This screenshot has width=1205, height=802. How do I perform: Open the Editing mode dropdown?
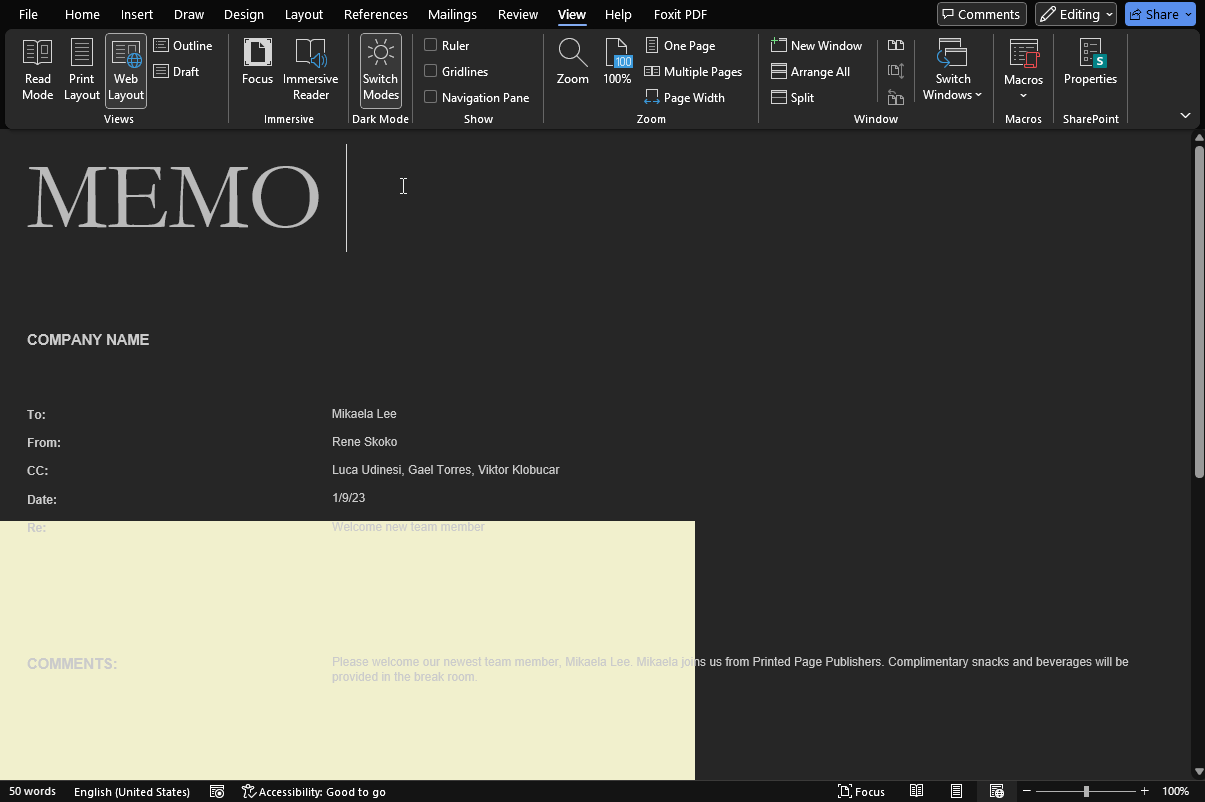pos(1076,14)
